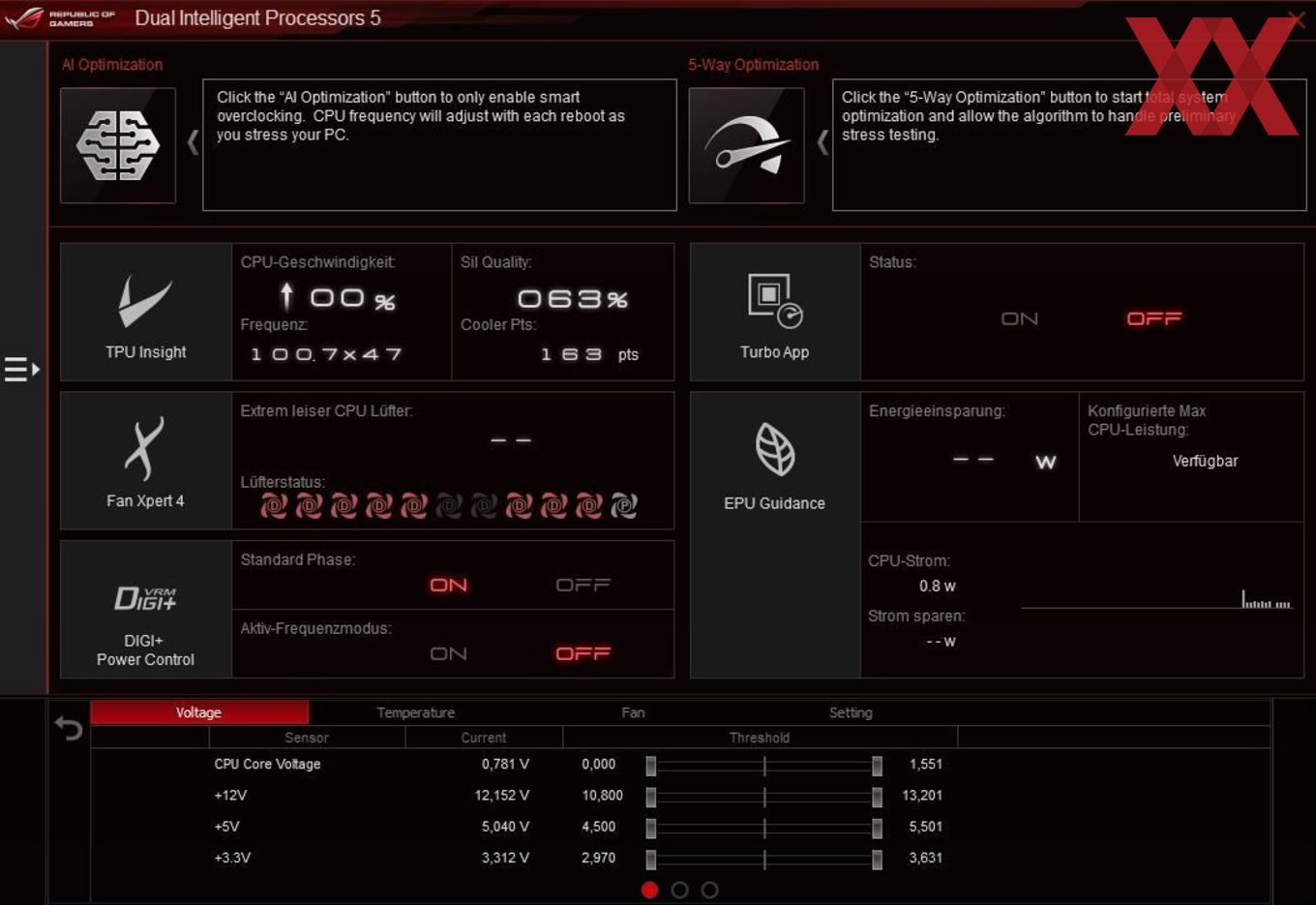The image size is (1316, 905).
Task: Click the +12V current value 12,152 V
Action: tap(502, 795)
